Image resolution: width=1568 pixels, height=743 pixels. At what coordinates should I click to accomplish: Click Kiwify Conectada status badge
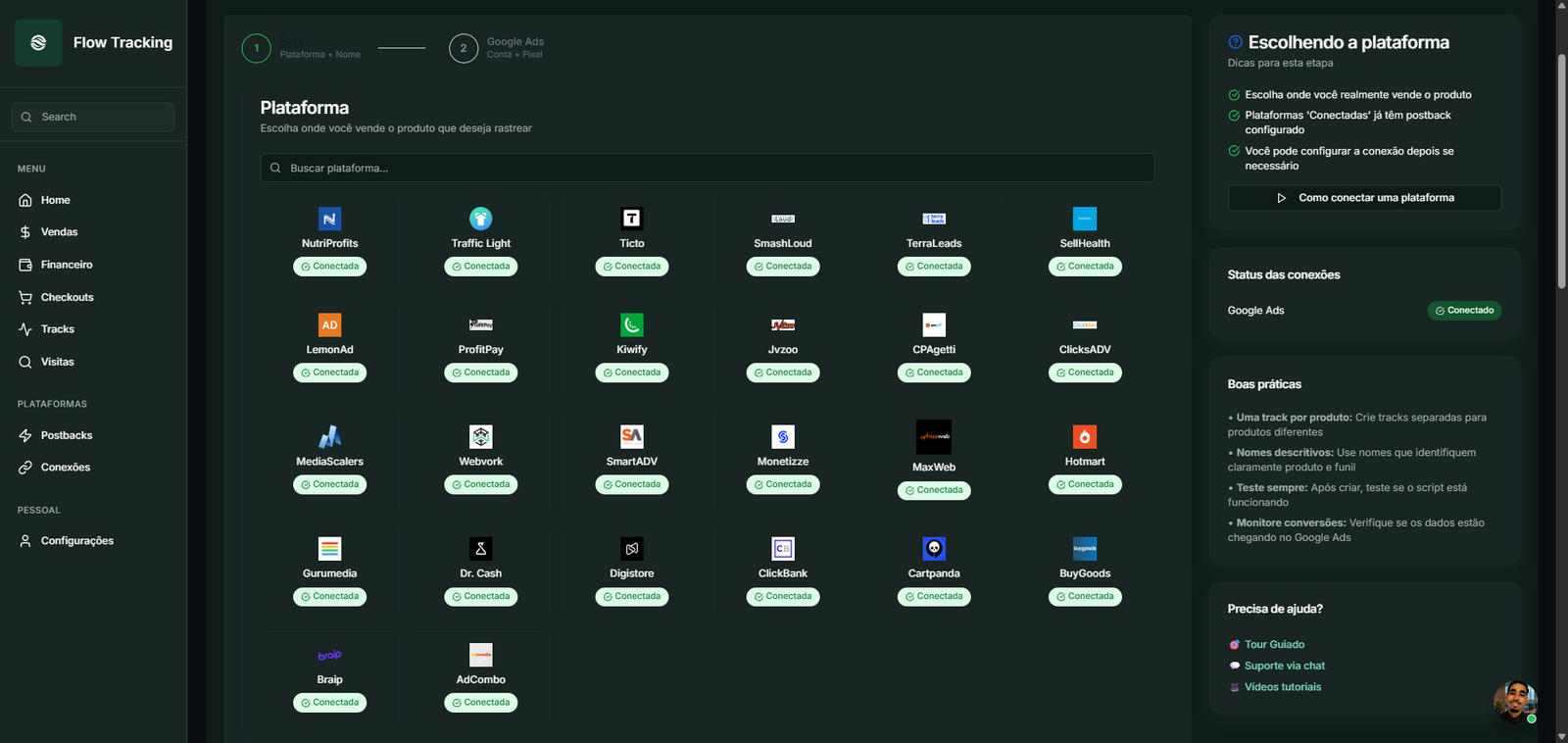[631, 372]
